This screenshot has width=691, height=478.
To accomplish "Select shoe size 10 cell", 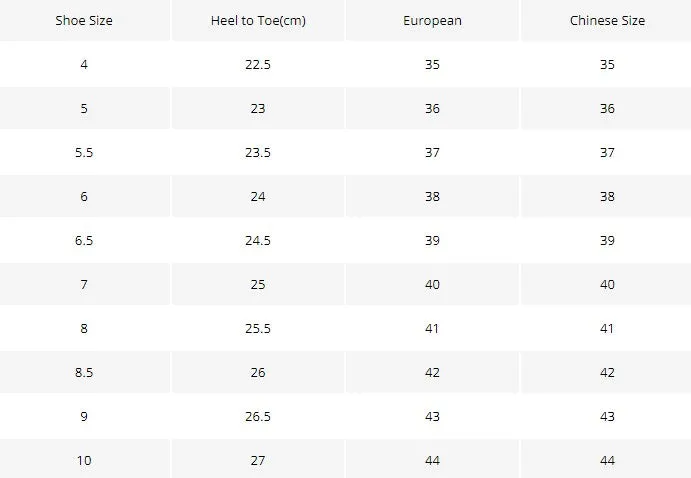I will point(84,459).
